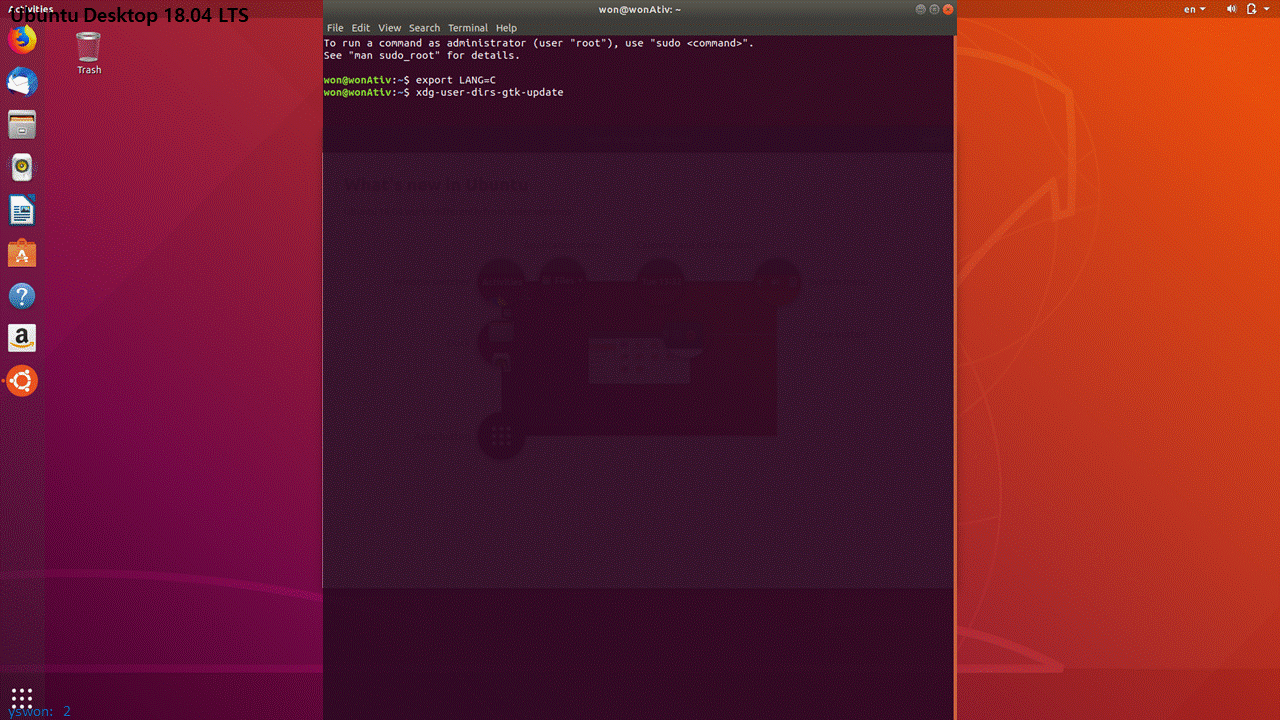Open Thunderbird Mail in the dock

click(x=22, y=82)
